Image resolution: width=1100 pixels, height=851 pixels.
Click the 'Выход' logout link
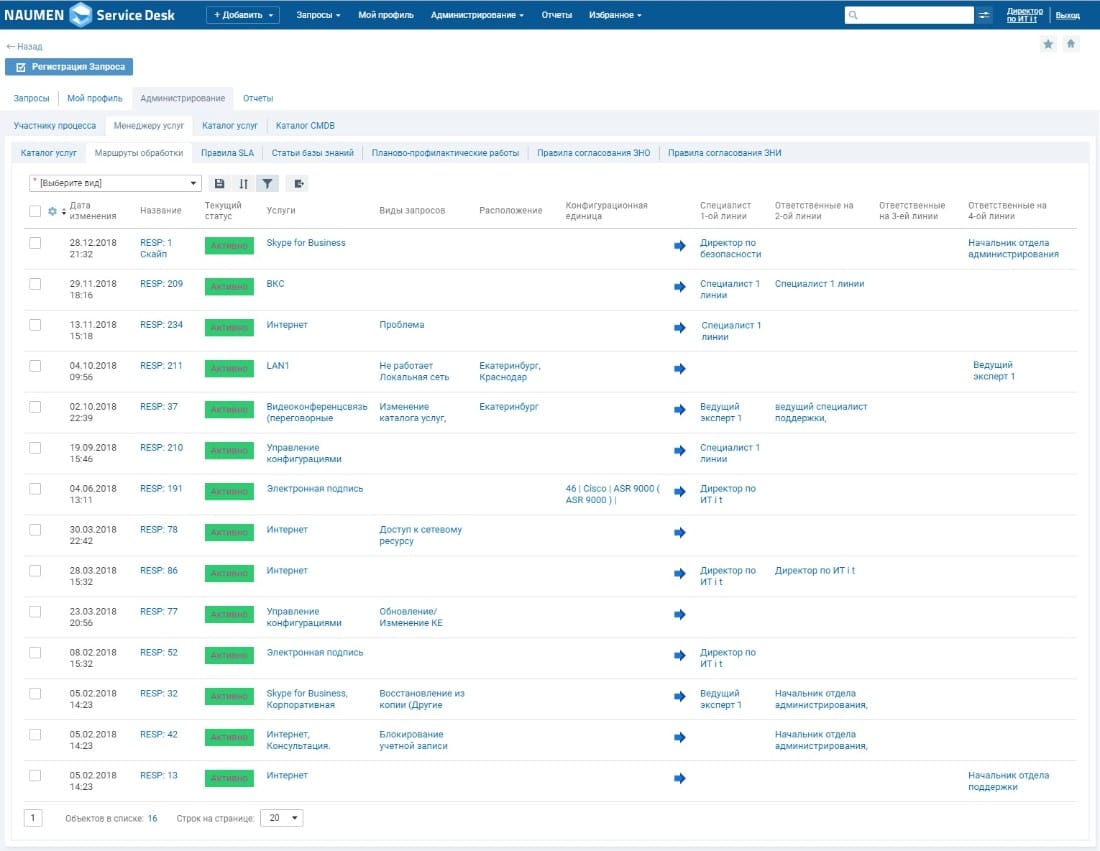[x=1068, y=15]
